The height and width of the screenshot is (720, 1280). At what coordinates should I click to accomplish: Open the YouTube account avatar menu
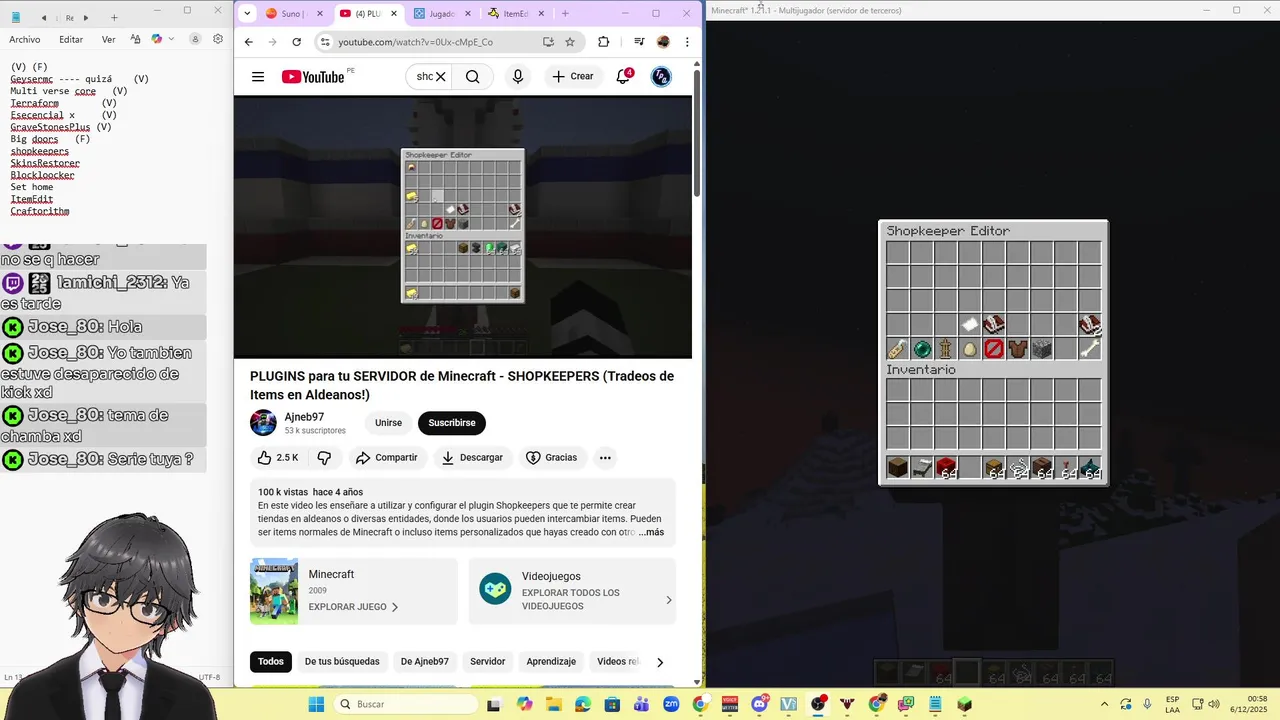pos(661,77)
